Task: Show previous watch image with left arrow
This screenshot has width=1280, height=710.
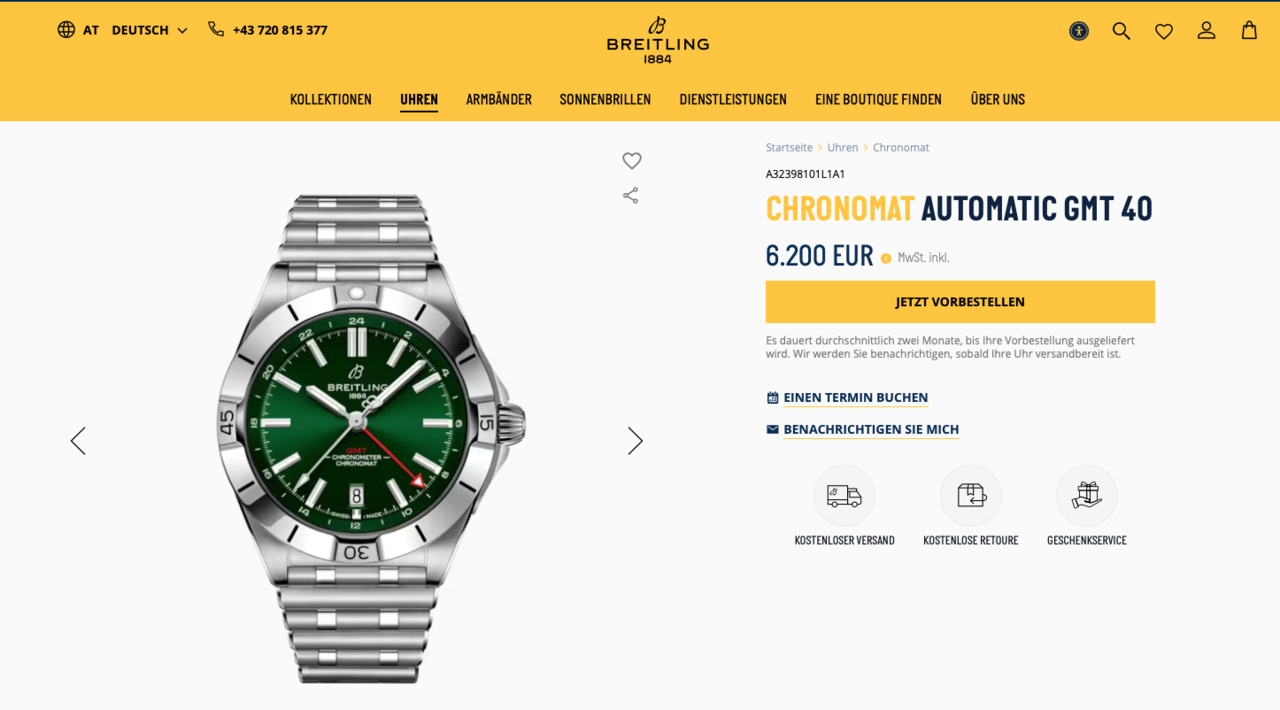Action: (x=77, y=441)
